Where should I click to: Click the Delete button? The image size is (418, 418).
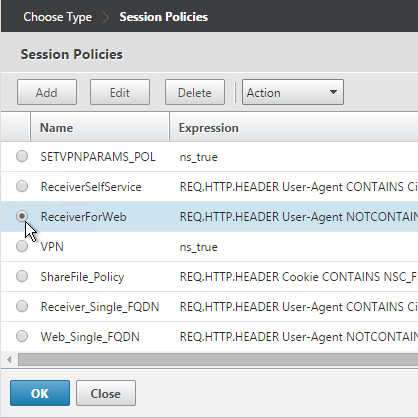coord(195,92)
